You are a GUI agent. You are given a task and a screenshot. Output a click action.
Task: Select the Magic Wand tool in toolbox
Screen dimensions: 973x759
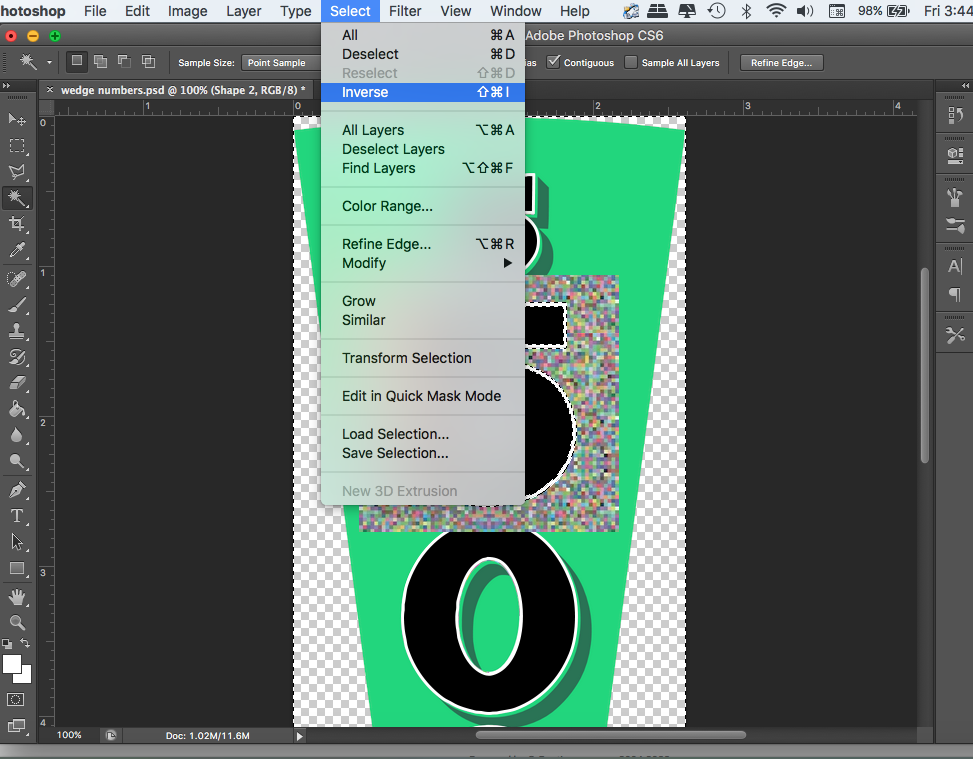[x=17, y=198]
